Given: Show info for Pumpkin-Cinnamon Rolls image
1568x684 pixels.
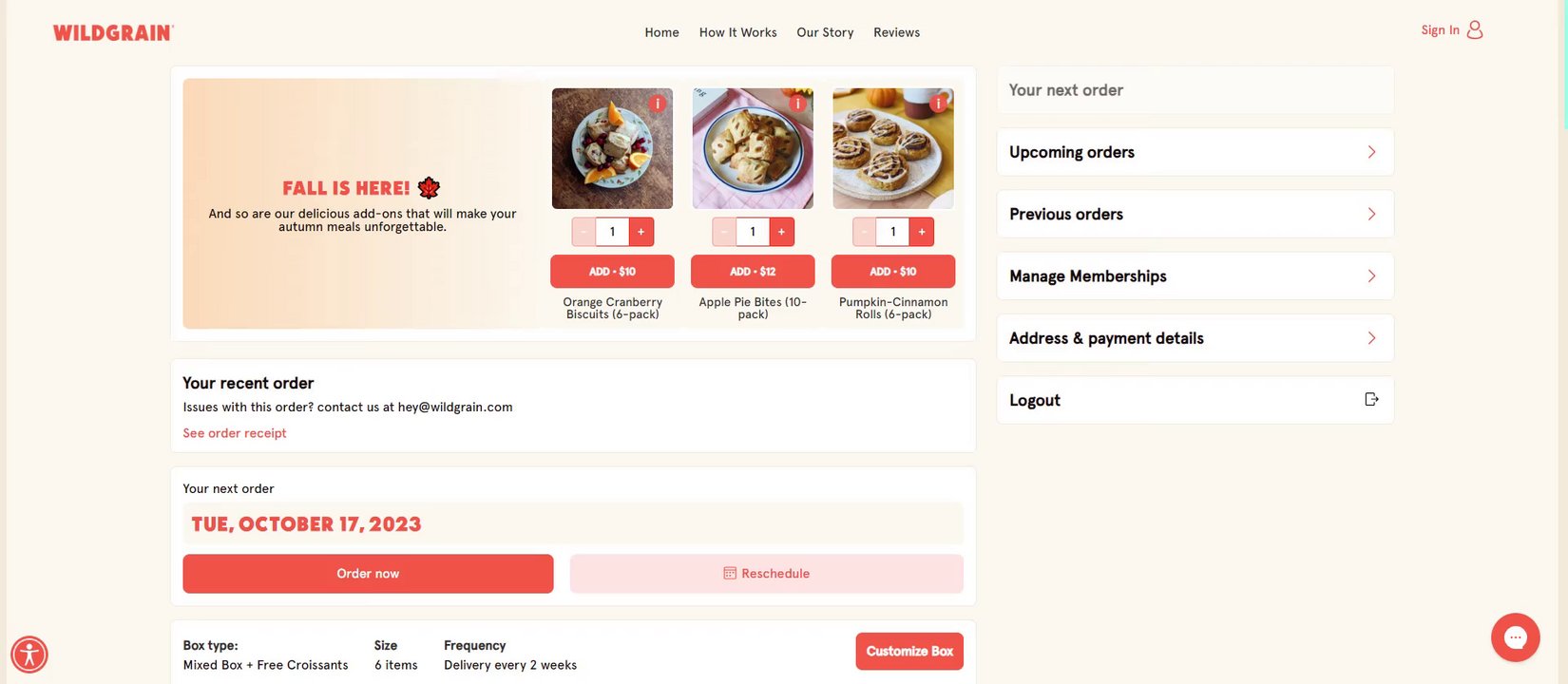Looking at the screenshot, I should [x=938, y=104].
